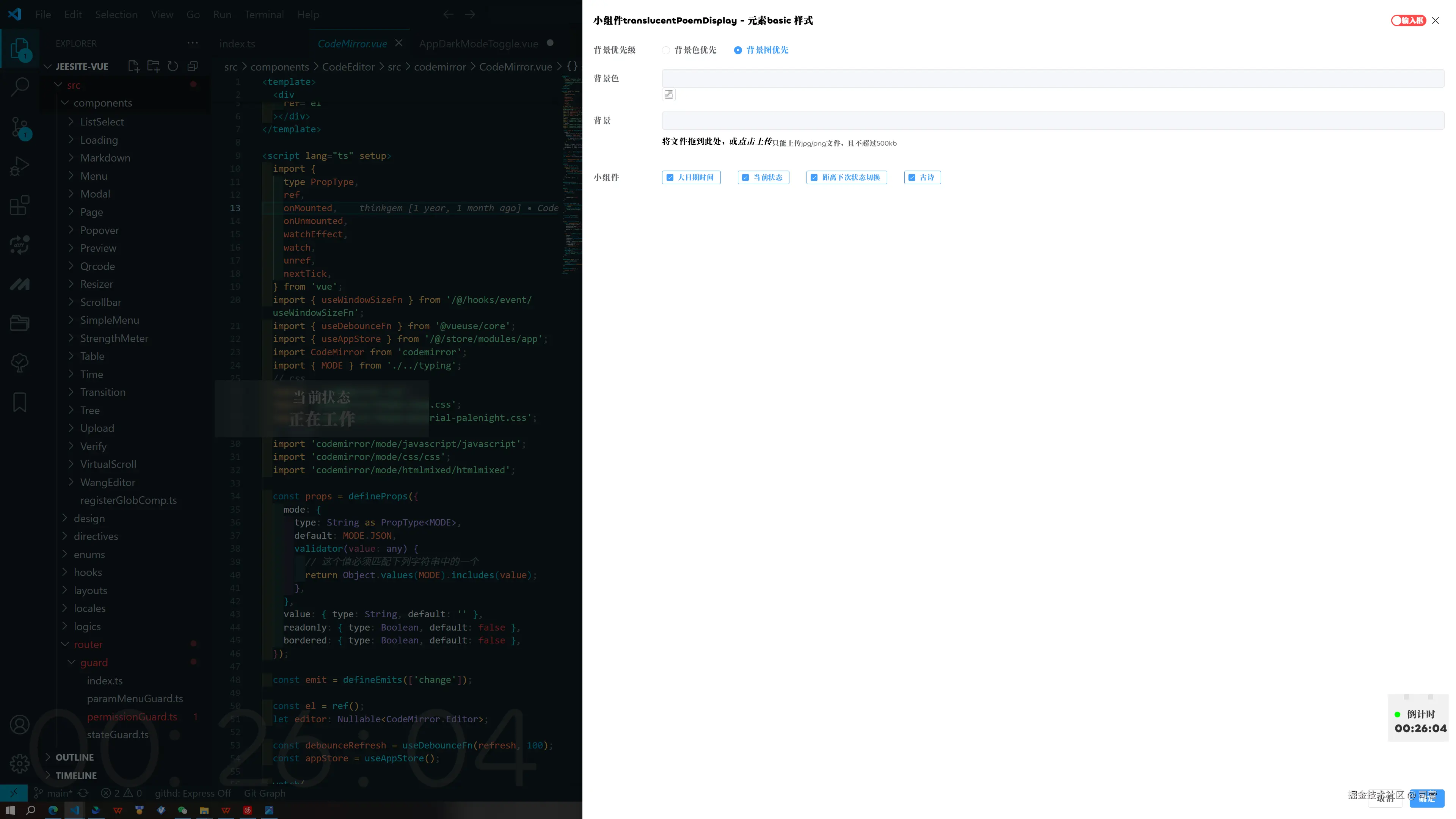Click the 背景色 text input field

[1053, 78]
